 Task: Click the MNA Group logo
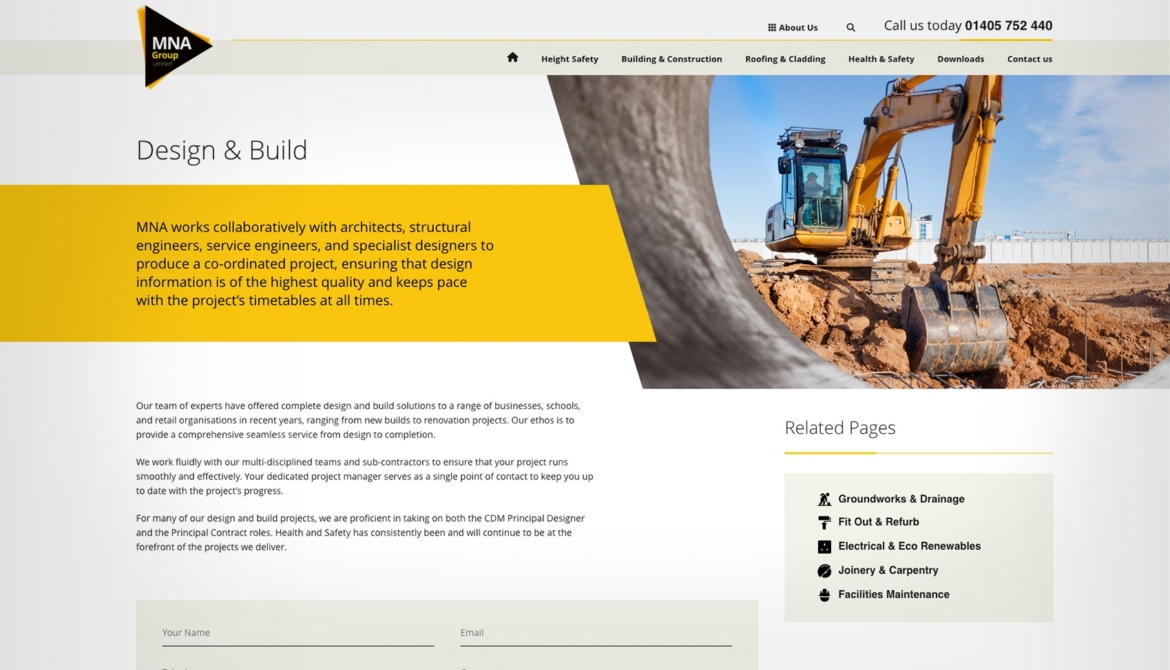point(172,46)
